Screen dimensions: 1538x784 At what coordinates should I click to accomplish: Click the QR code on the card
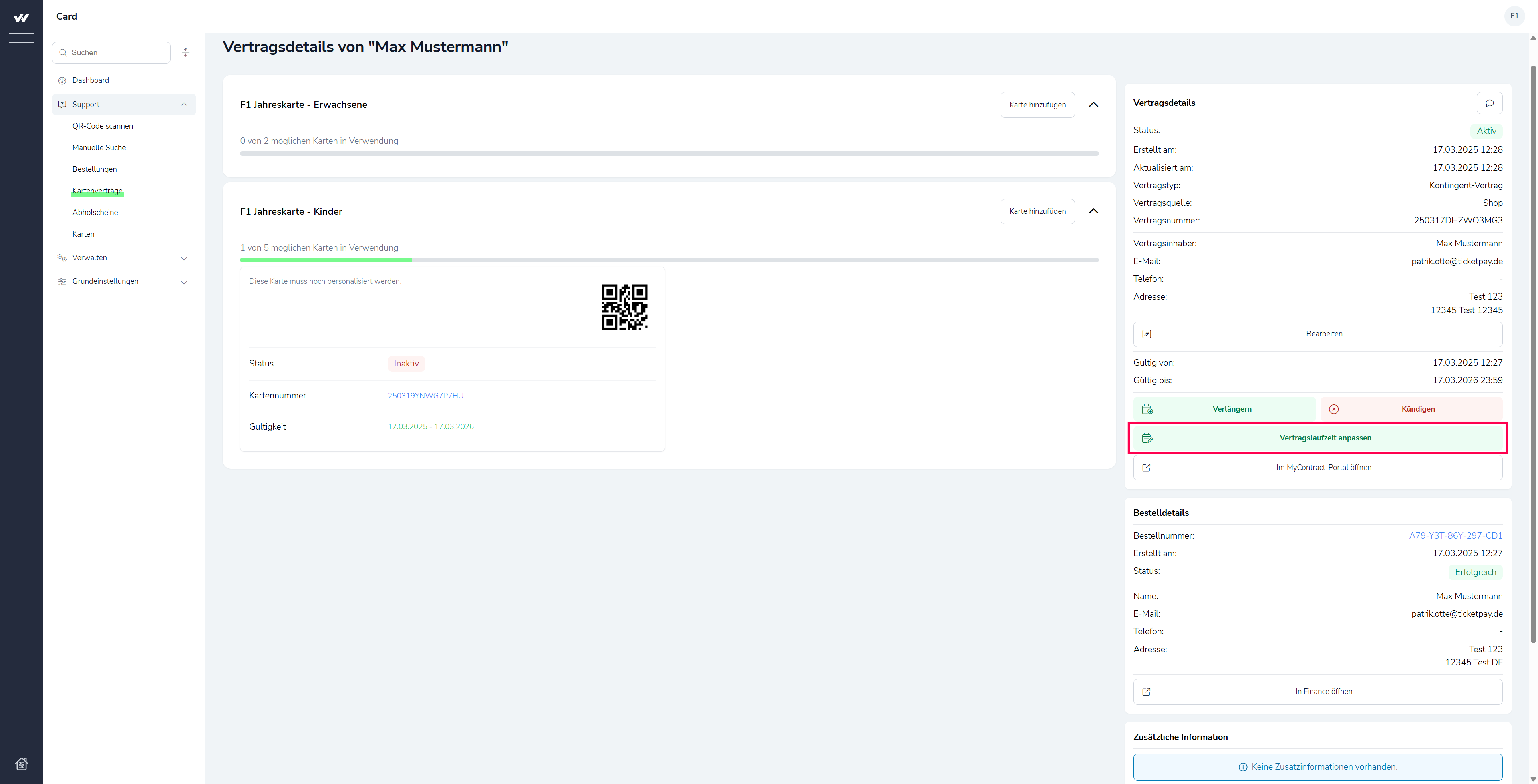(x=624, y=307)
